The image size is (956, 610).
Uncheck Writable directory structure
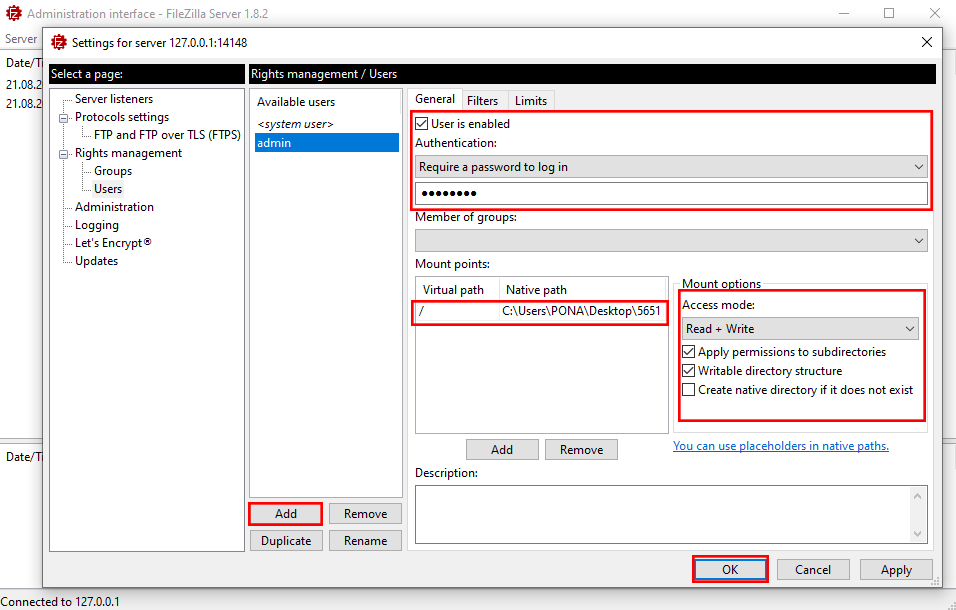click(x=688, y=371)
